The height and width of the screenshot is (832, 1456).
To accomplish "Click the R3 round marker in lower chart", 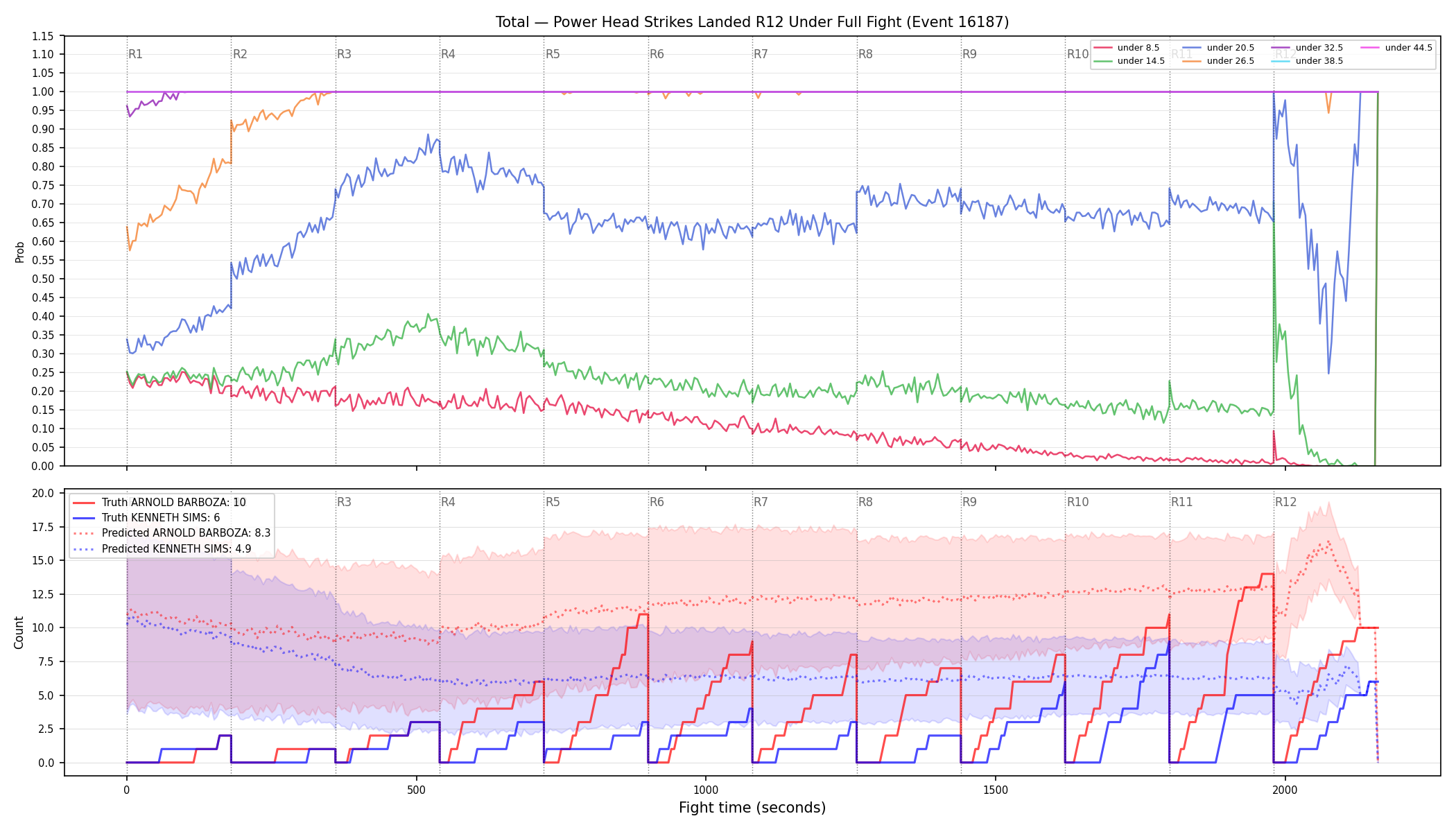I will pos(344,502).
